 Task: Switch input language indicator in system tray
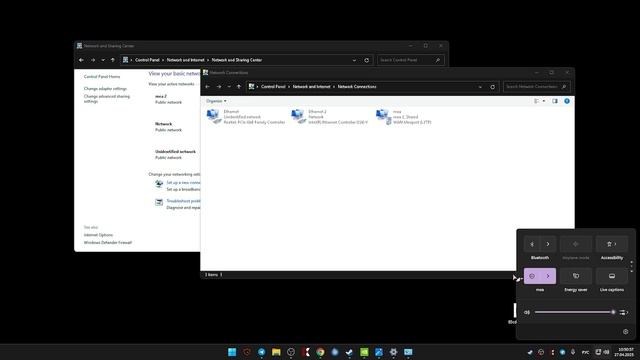[x=585, y=352]
